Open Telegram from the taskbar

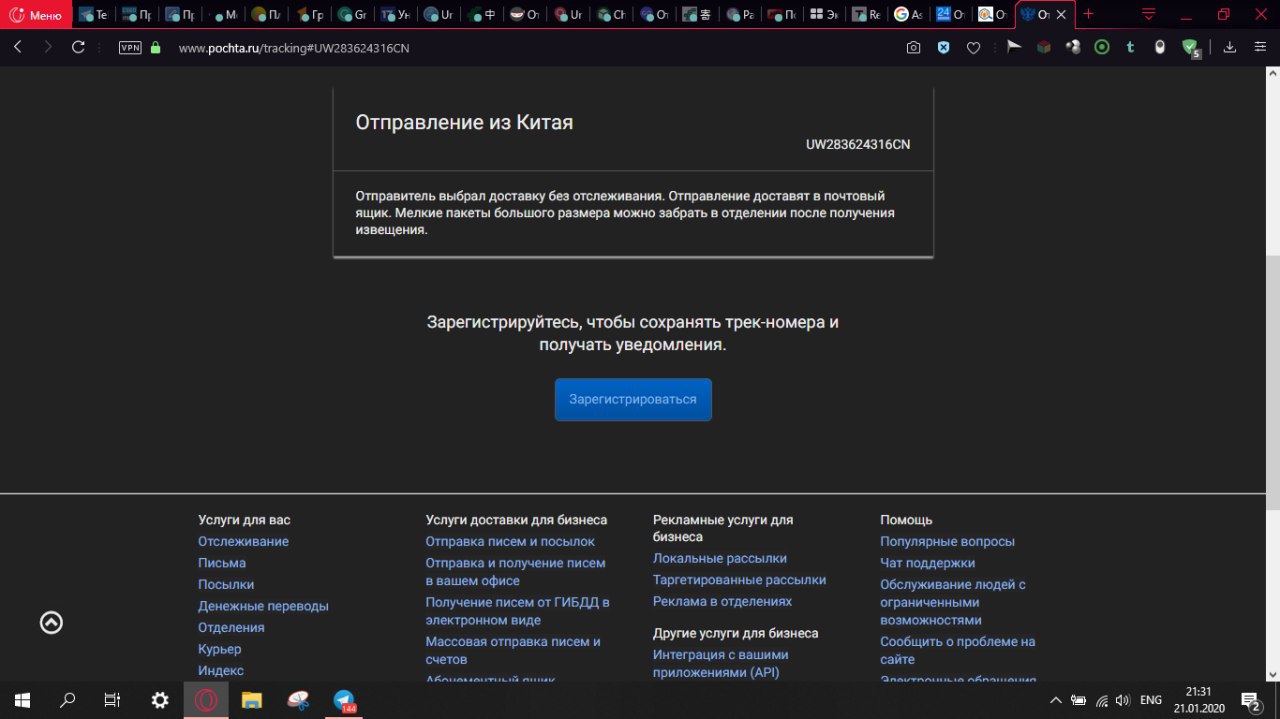[345, 700]
